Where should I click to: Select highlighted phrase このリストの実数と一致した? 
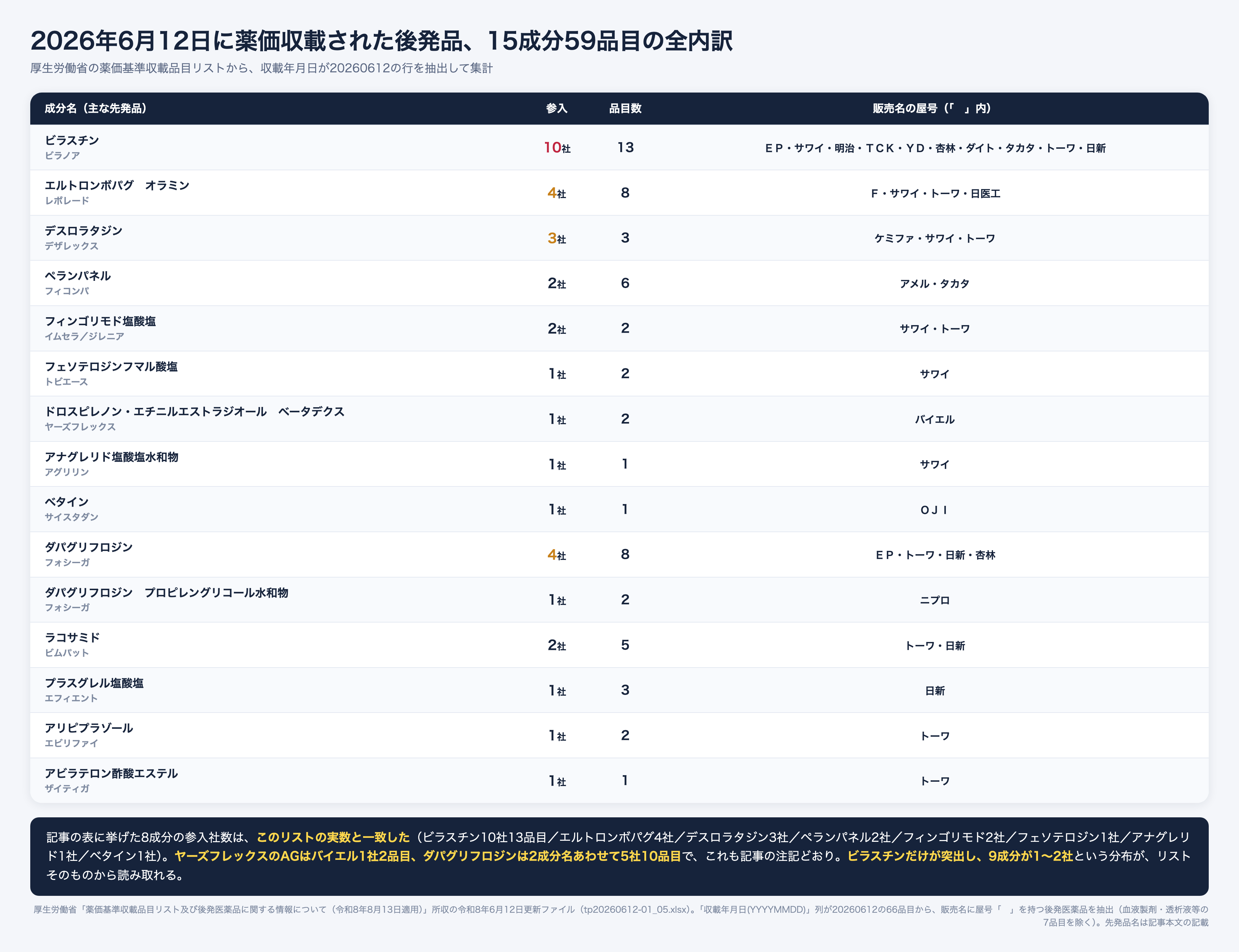click(x=333, y=837)
